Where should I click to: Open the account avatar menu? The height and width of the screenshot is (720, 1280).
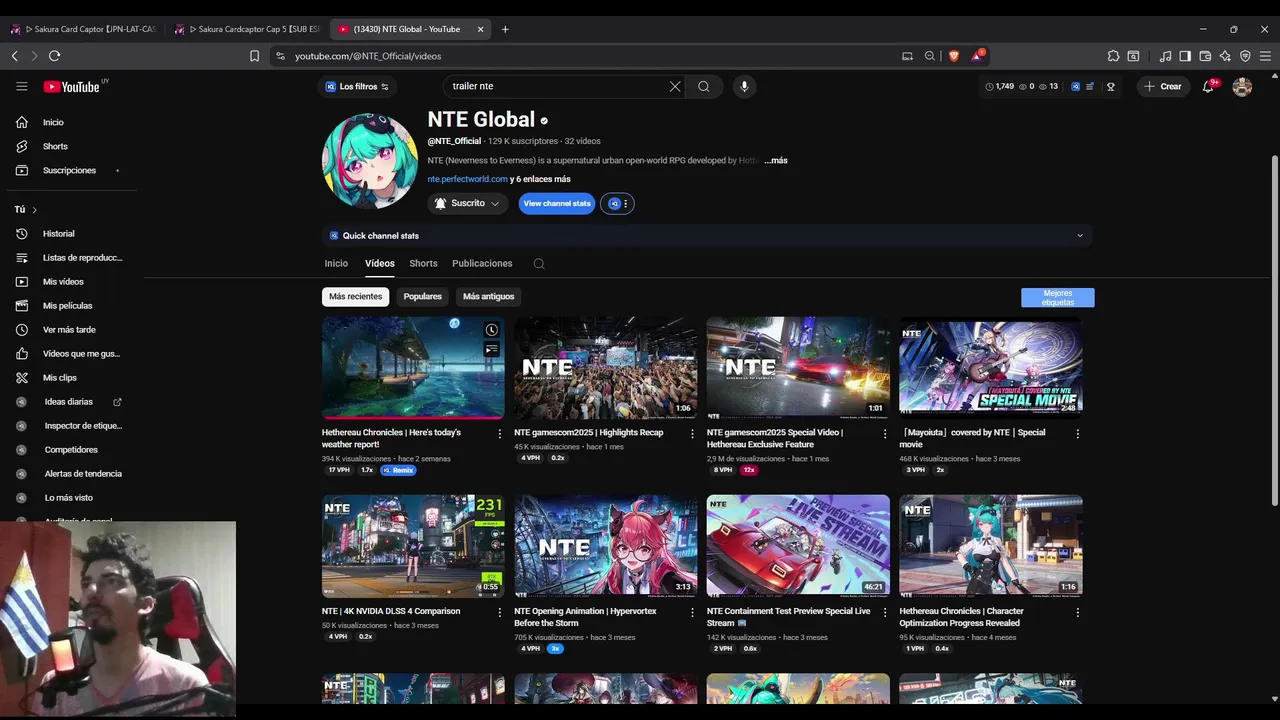(x=1242, y=87)
